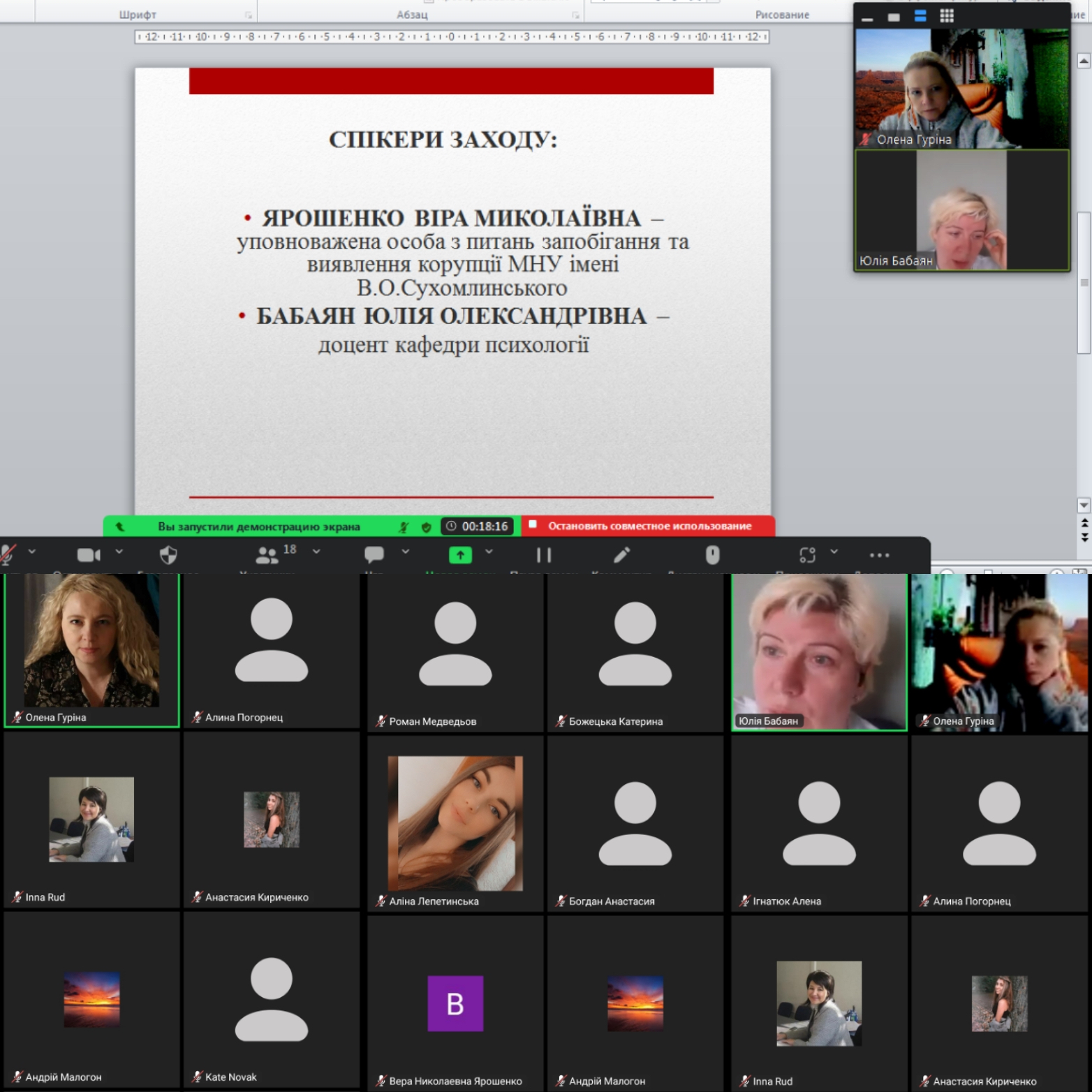Viewport: 1092px width, 1092px height.
Task: Click Остановить совместное использование button
Action: click(649, 526)
